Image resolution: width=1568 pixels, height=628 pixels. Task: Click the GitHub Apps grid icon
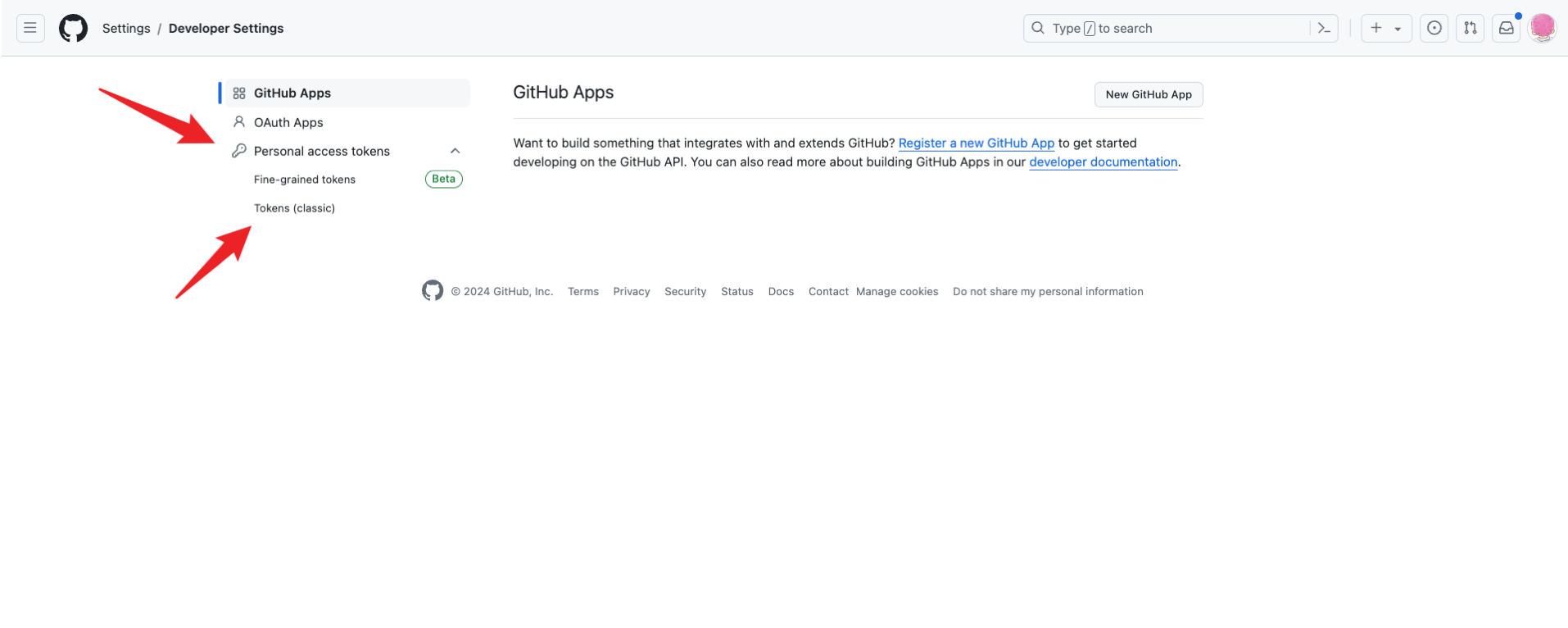[x=239, y=93]
